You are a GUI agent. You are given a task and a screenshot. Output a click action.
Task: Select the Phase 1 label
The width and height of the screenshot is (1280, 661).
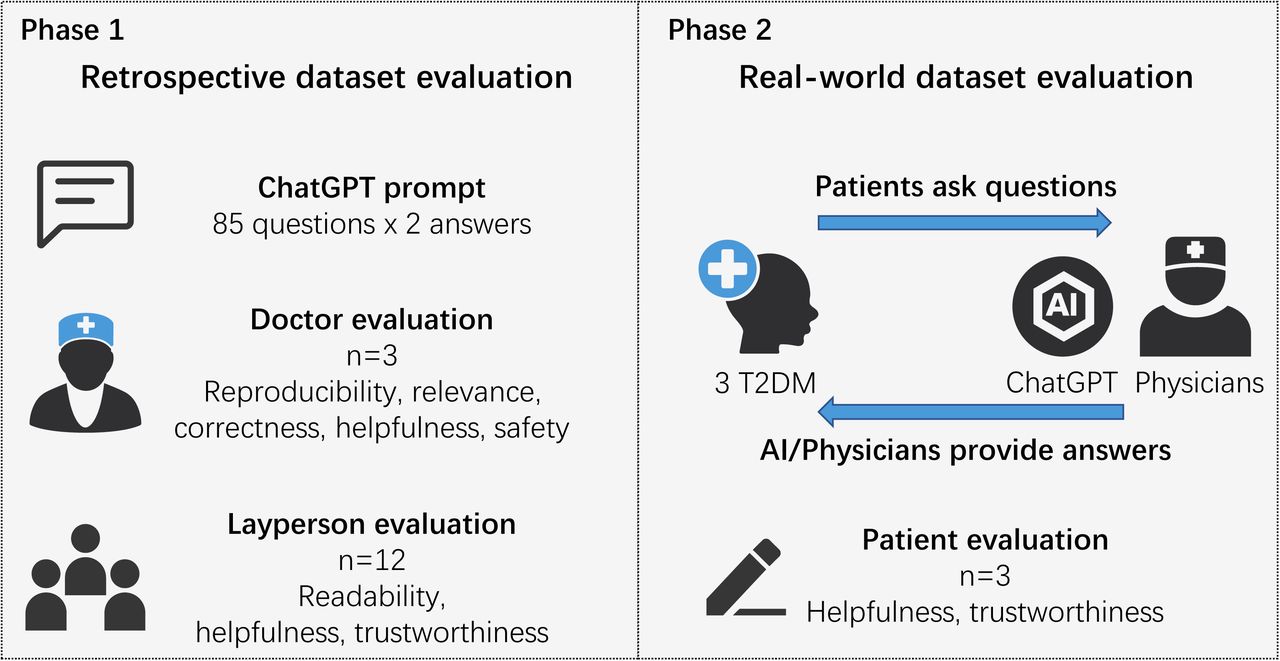click(x=73, y=30)
